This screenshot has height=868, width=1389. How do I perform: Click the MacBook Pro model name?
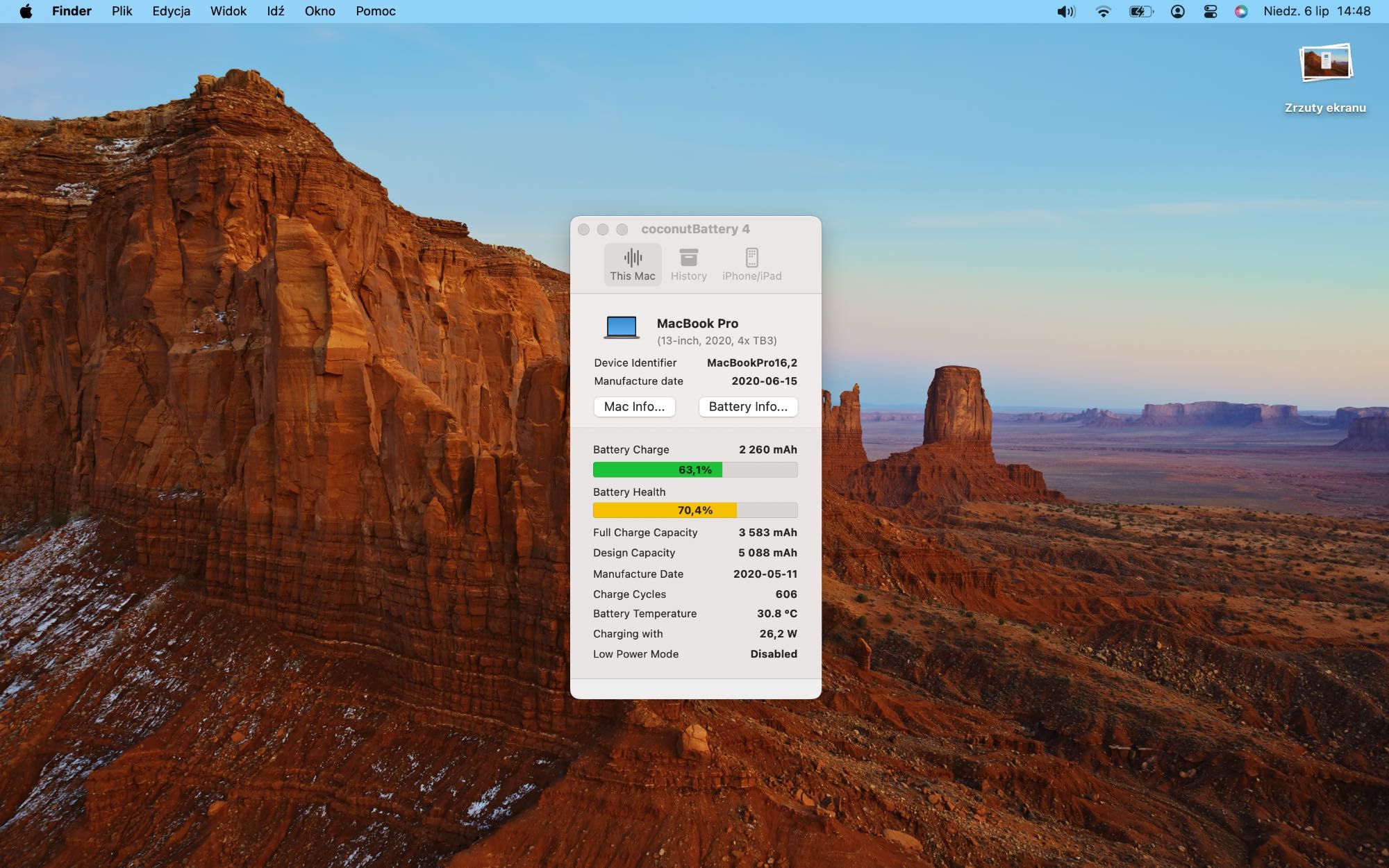pos(697,324)
